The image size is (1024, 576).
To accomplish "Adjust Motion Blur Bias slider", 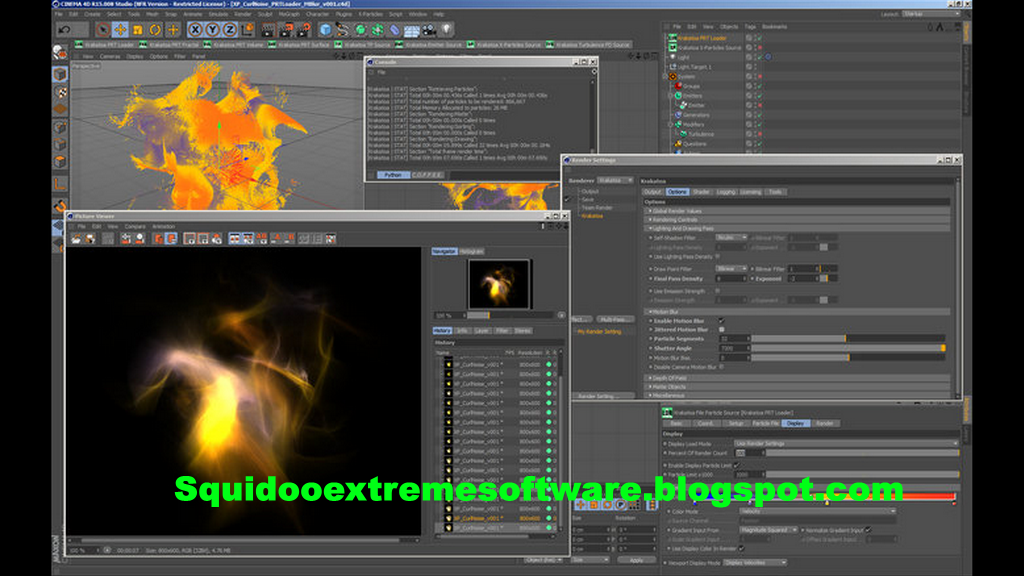I will point(847,357).
